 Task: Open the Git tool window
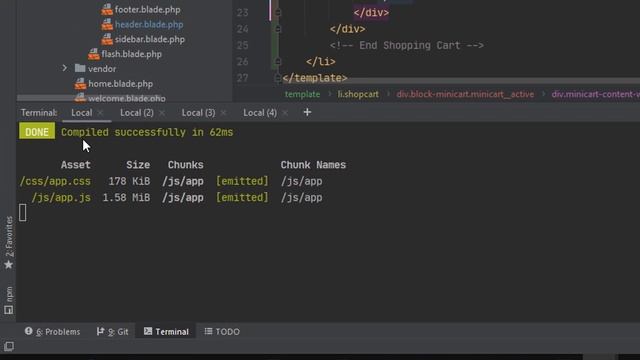click(112, 331)
